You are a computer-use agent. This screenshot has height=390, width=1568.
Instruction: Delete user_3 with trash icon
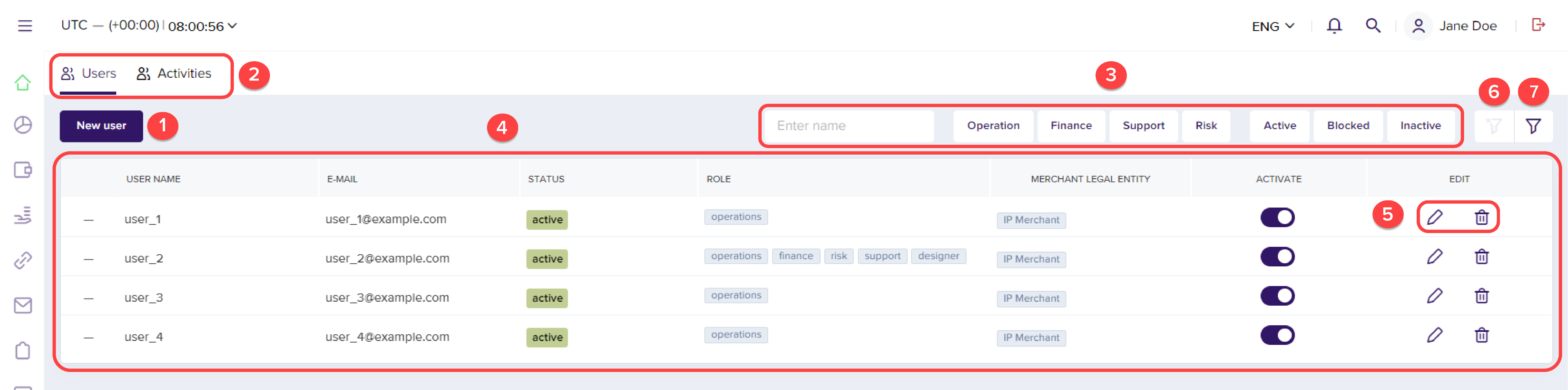1482,295
